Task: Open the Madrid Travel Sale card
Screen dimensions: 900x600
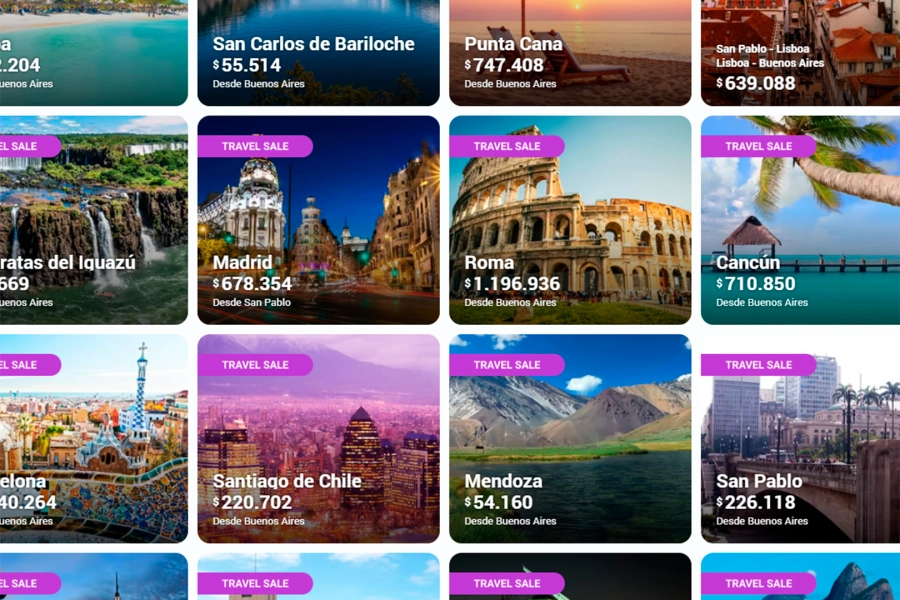Action: (x=319, y=220)
